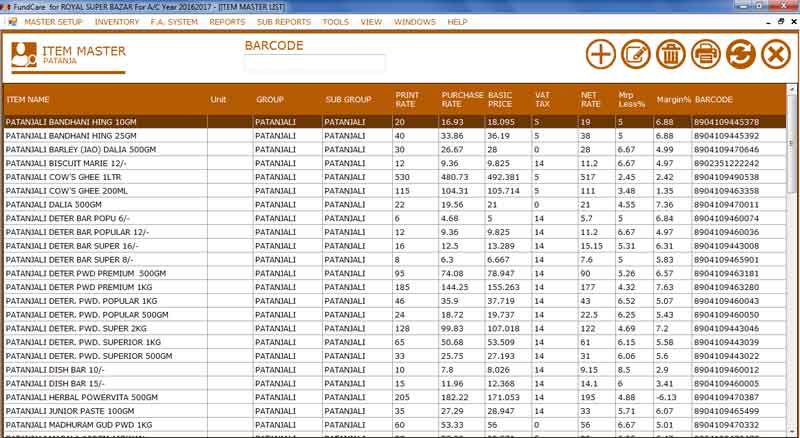Image resolution: width=800 pixels, height=438 pixels.
Task: Focus the BARCODE input field
Action: coord(314,63)
